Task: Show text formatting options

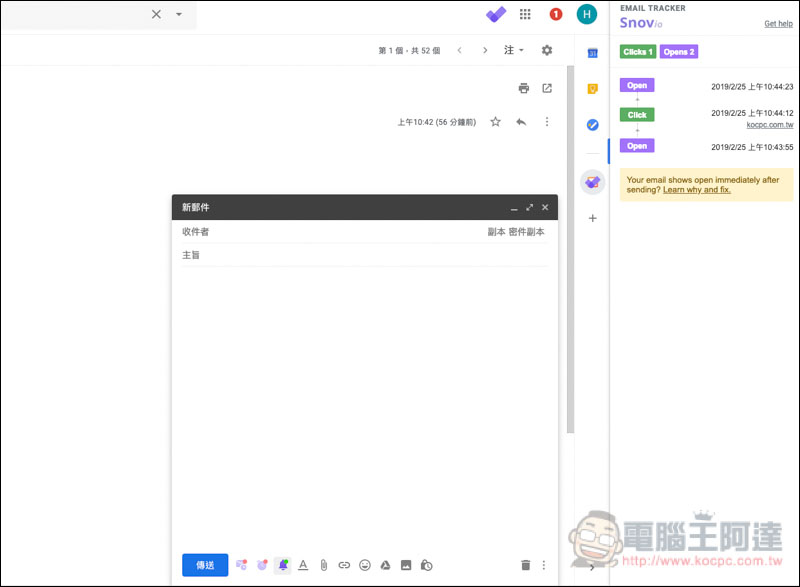Action: tap(303, 565)
